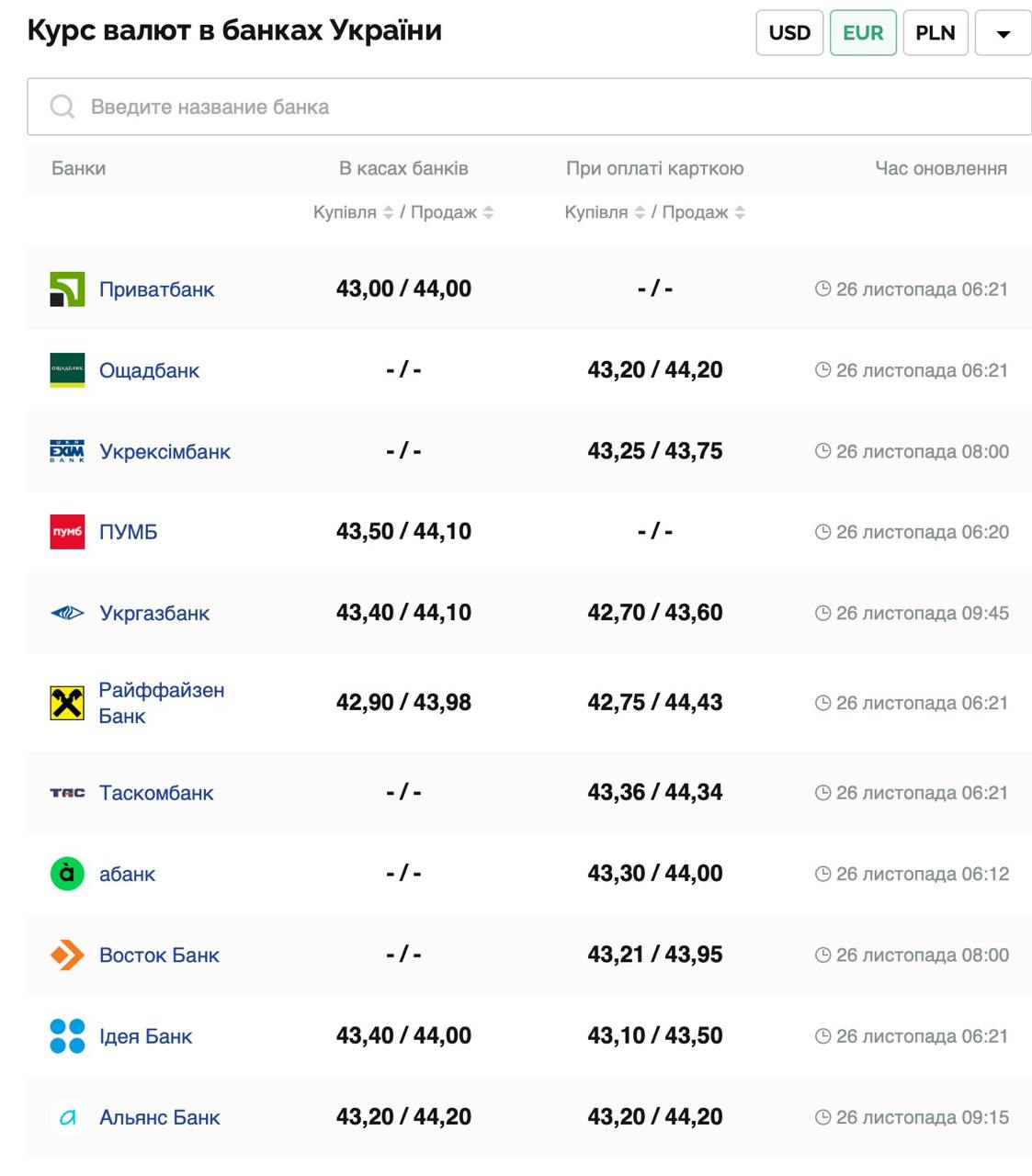
Task: Click the blue-dots Ідея Банк logo
Action: click(x=67, y=1036)
